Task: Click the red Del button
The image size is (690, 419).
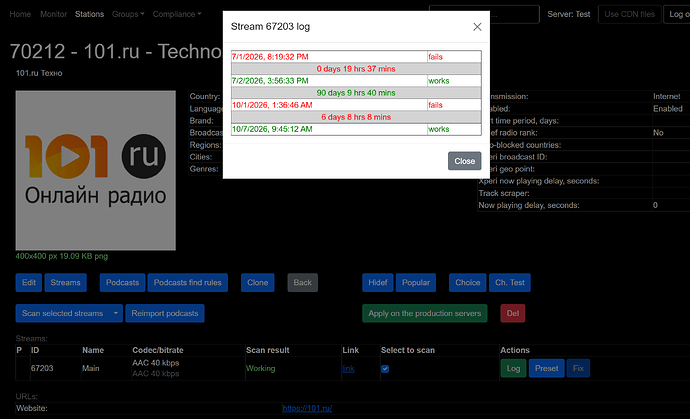Action: pyautogui.click(x=513, y=313)
